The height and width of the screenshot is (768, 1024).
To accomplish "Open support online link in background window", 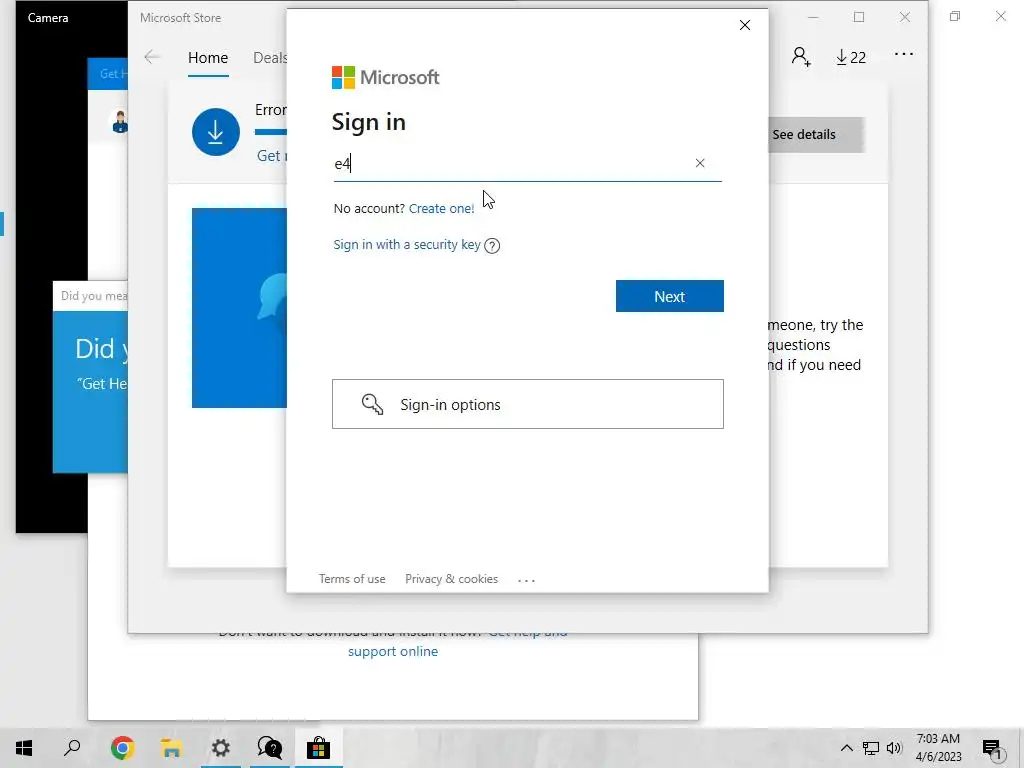I will click(392, 651).
